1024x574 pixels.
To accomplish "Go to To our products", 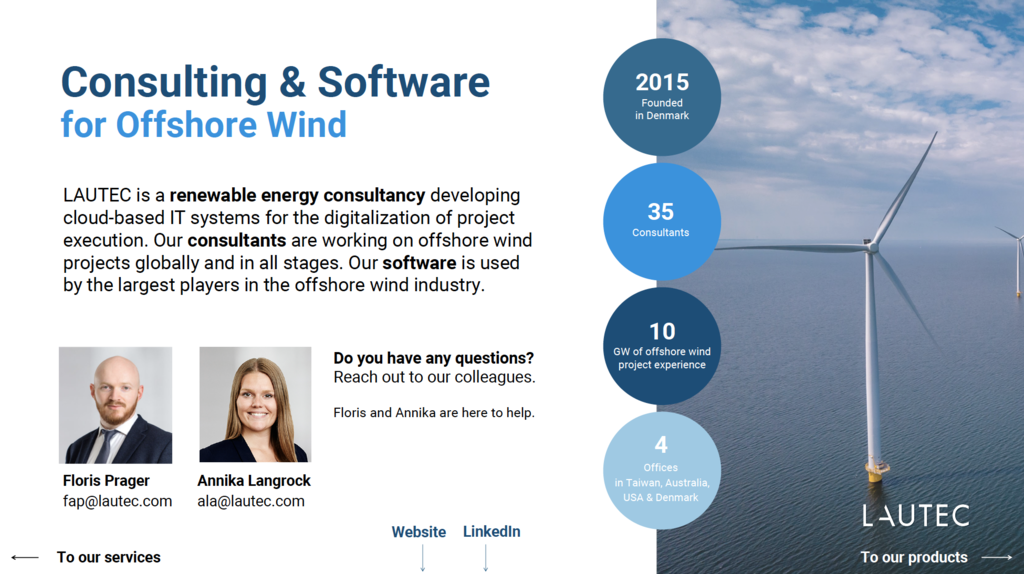I will (914, 557).
